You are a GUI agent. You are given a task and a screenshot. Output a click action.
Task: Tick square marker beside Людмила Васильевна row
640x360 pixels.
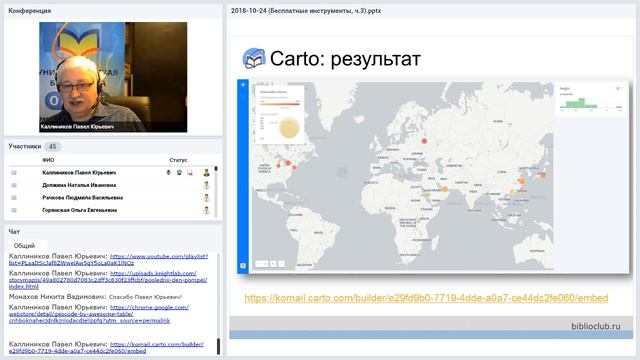click(x=14, y=198)
